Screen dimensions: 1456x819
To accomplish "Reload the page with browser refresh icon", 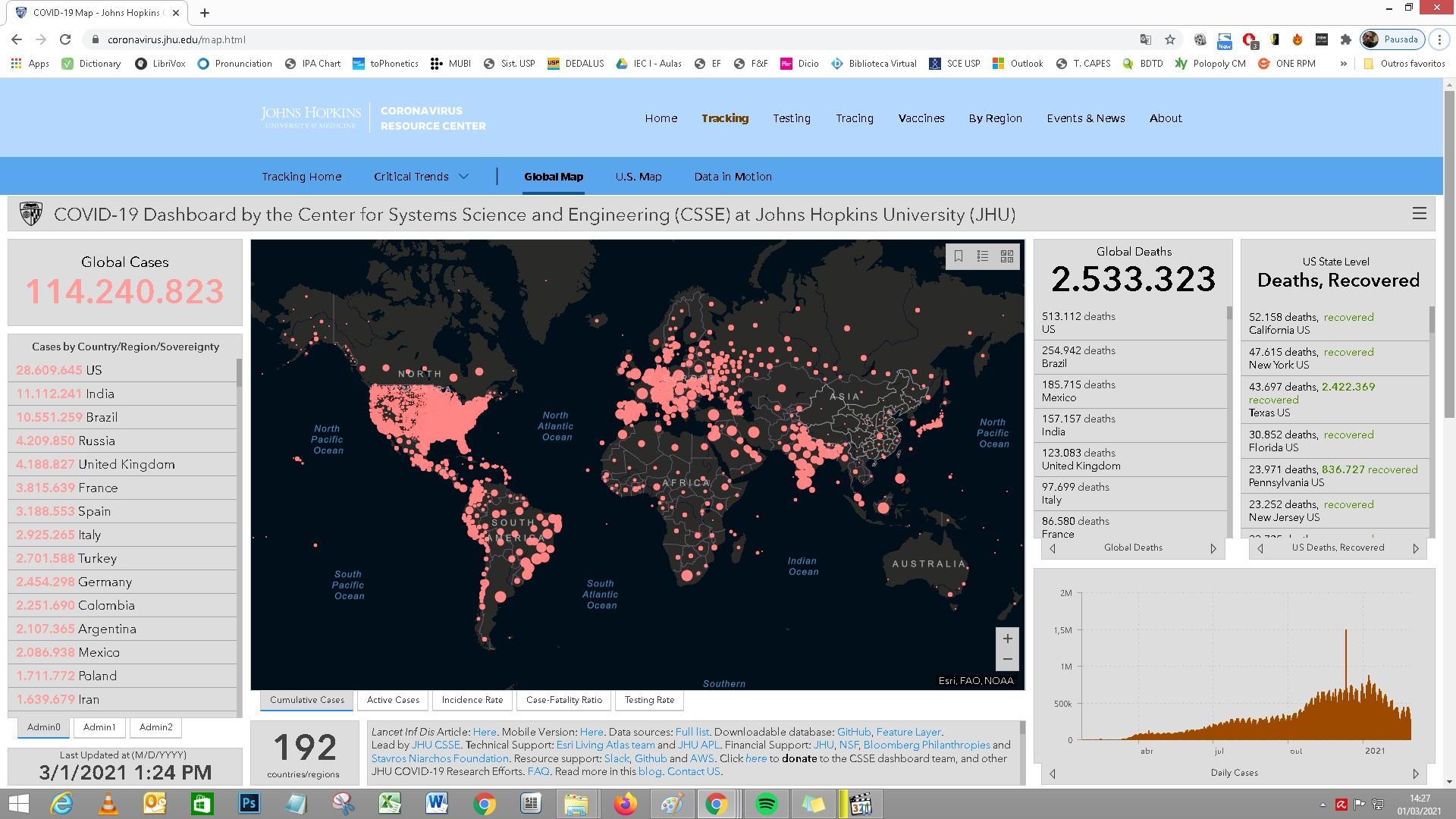I will point(65,39).
